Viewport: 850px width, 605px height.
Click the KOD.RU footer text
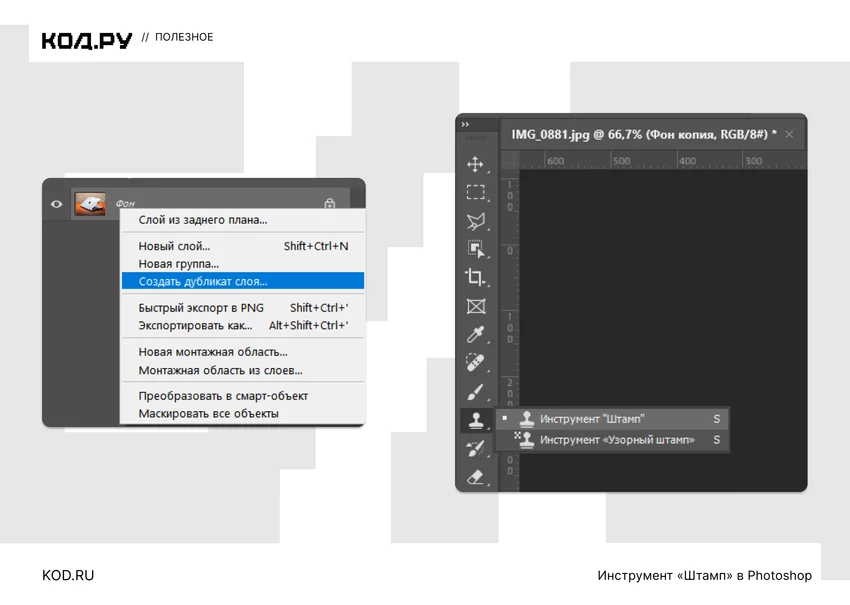(x=68, y=575)
